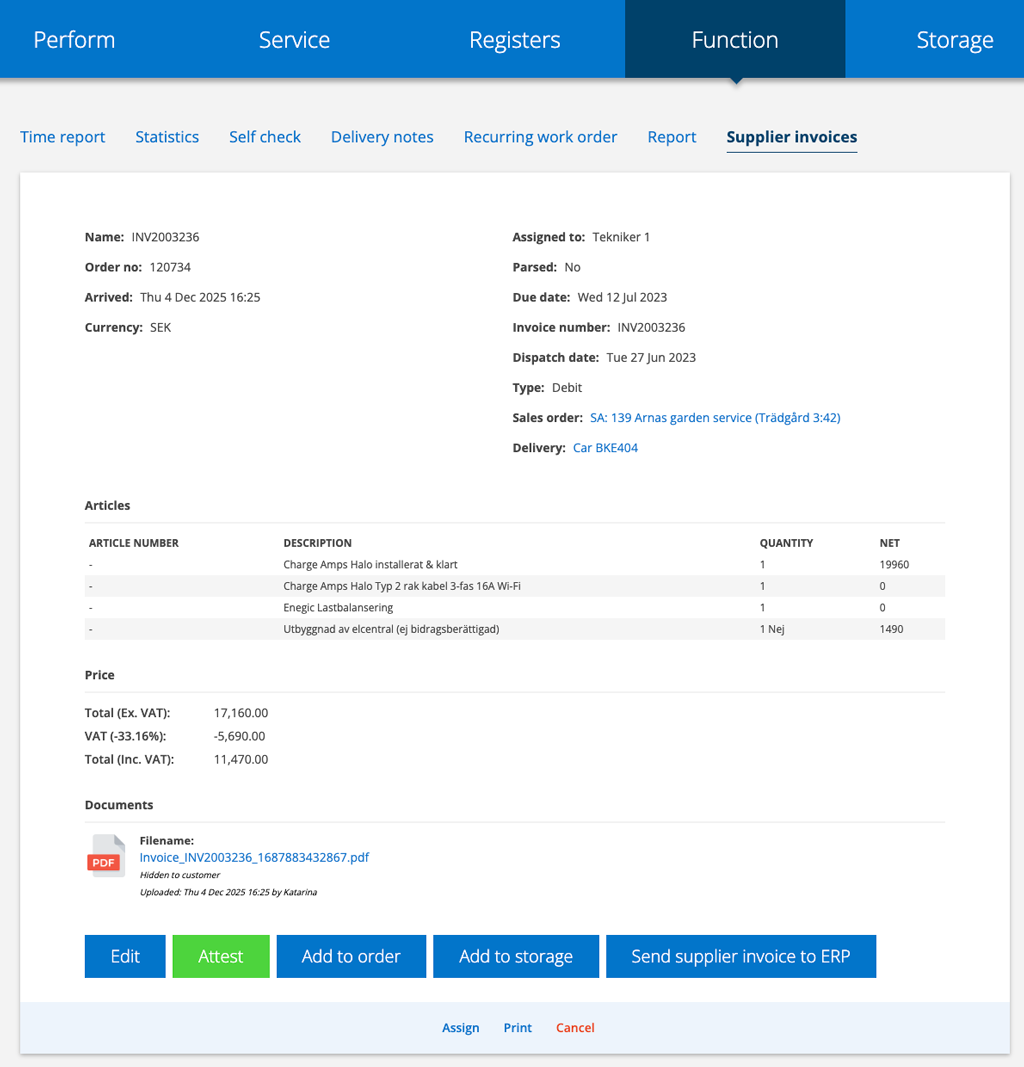Follow the Car BKE404 delivery link
Viewport: 1024px width, 1067px height.
click(605, 448)
